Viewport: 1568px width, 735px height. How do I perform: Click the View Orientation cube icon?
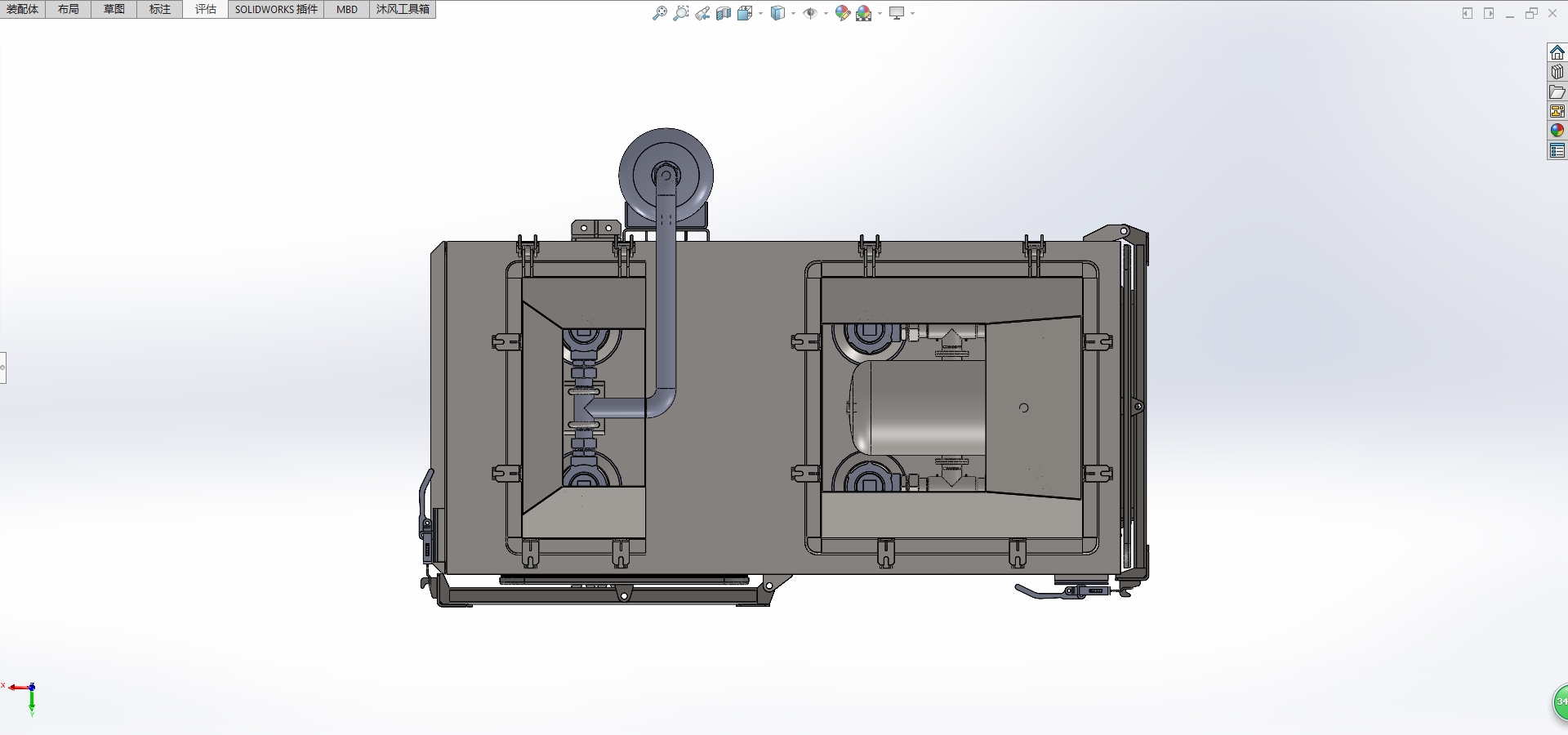745,13
